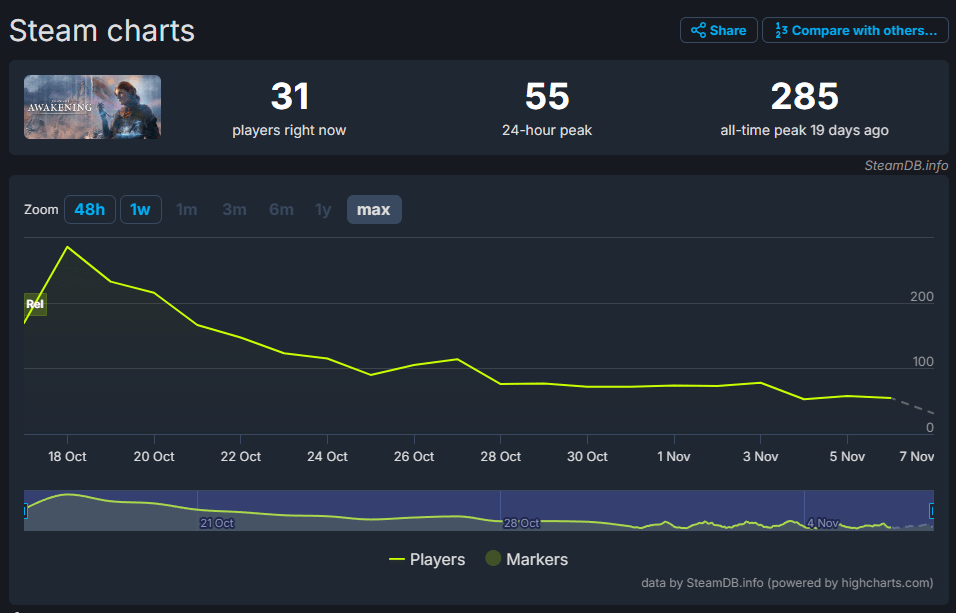
Task: Click the "22 Oct" axis label
Action: point(241,456)
